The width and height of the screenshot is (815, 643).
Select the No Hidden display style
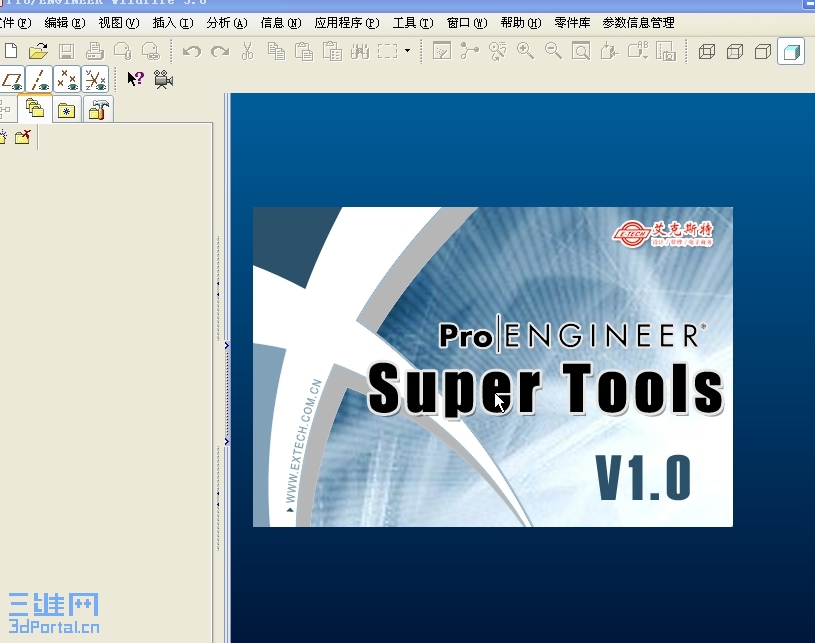(x=763, y=51)
